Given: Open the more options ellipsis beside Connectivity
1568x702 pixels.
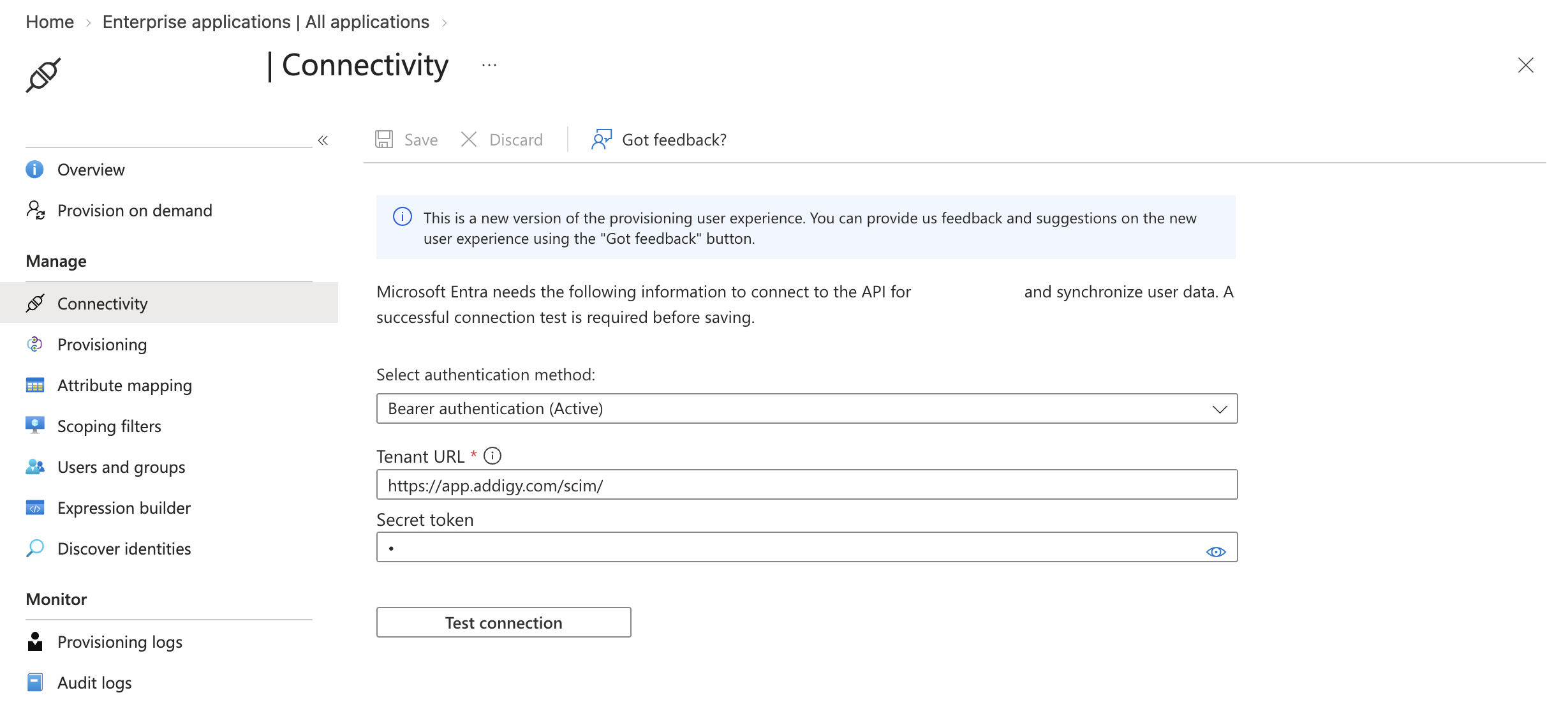Looking at the screenshot, I should (x=489, y=65).
